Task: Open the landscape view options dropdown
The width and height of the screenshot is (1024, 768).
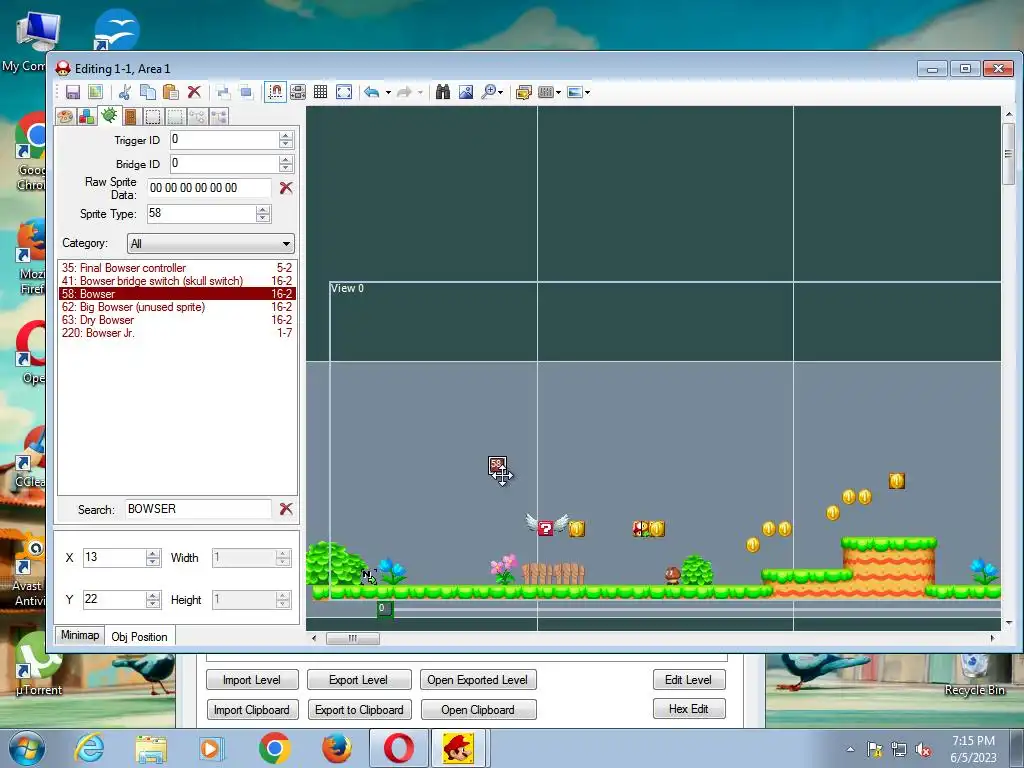Action: [579, 92]
